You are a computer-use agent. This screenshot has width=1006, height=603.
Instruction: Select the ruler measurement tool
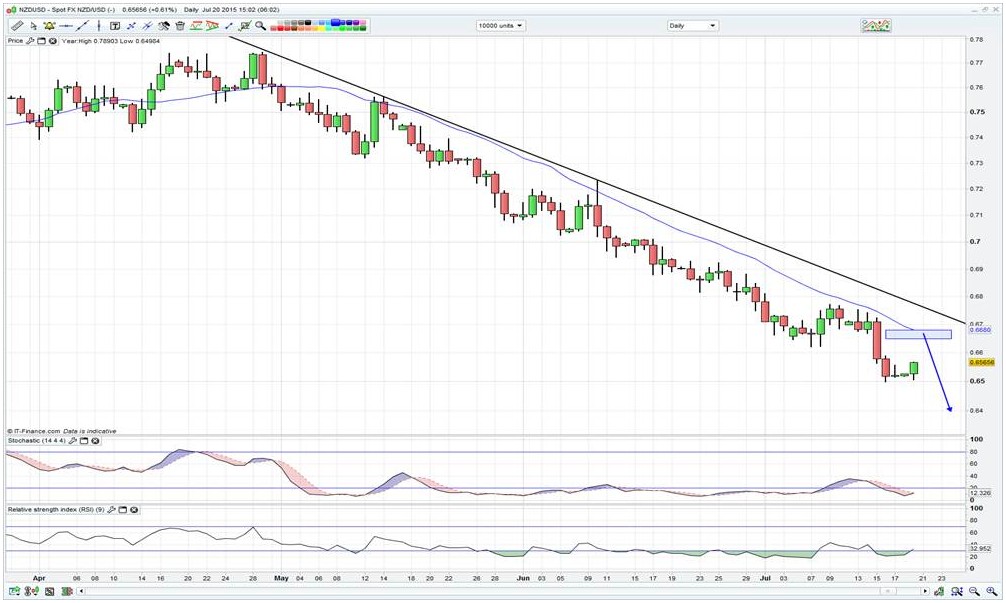[x=17, y=26]
